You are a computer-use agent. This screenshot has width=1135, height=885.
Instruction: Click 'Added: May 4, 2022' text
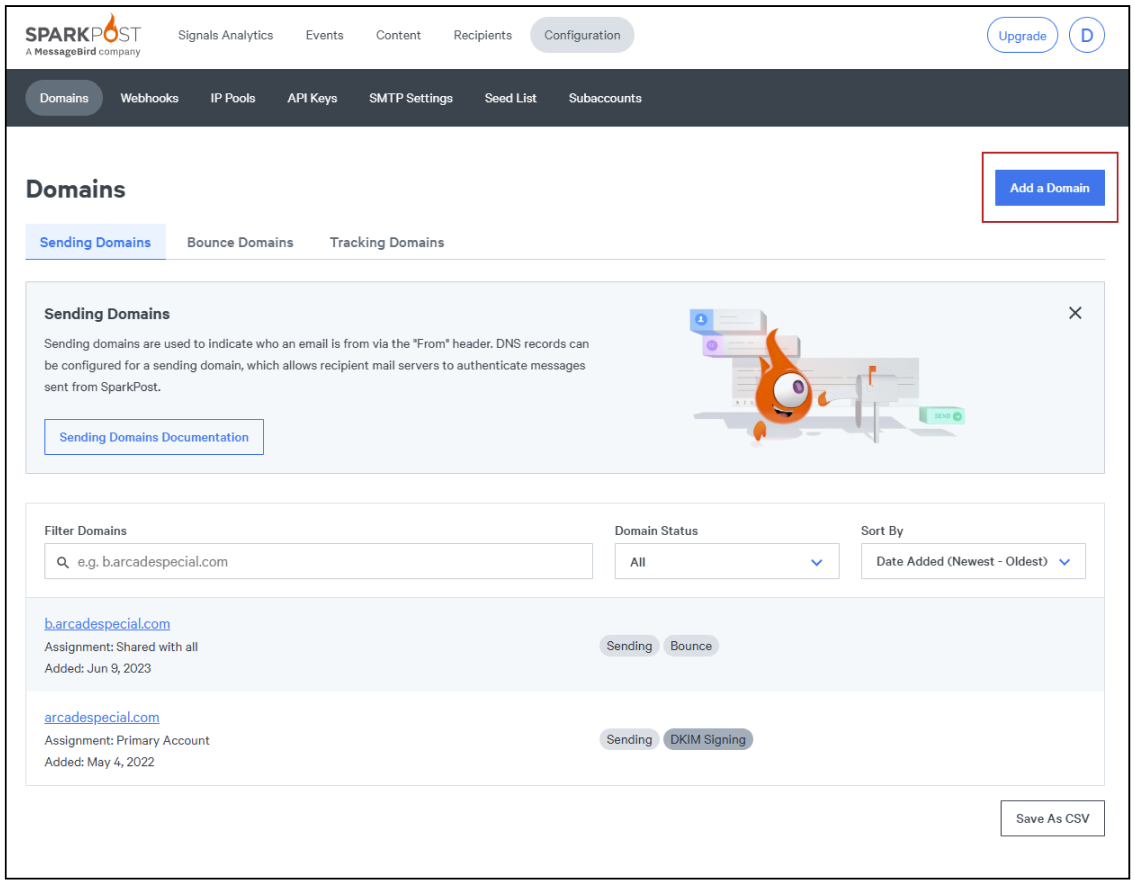point(99,762)
